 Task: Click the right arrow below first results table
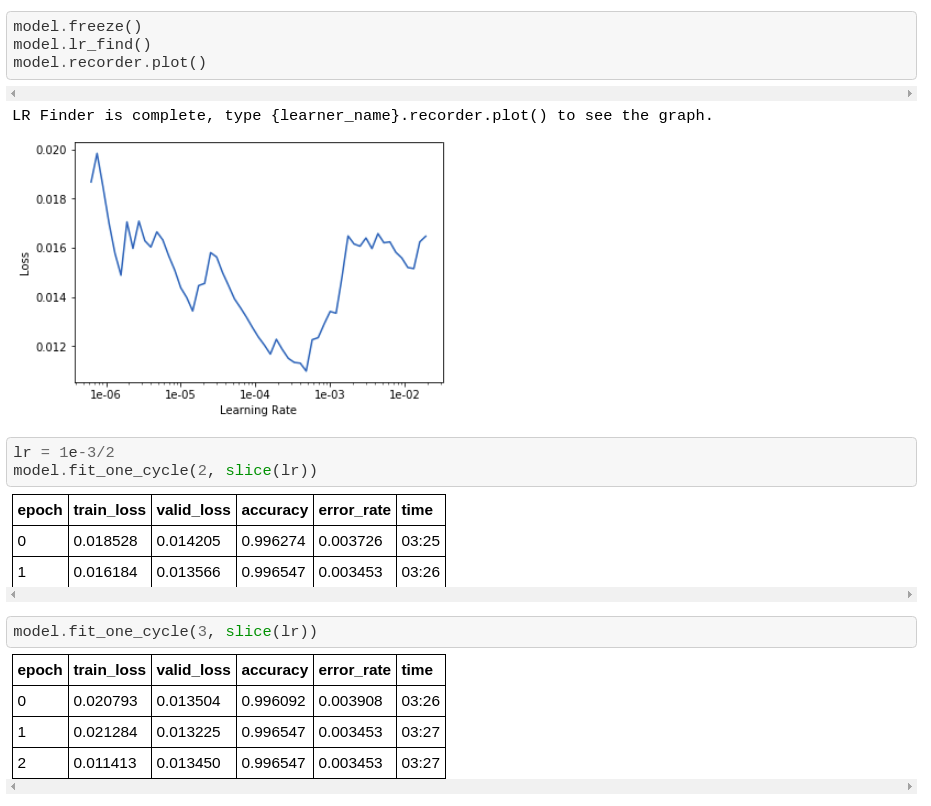pyautogui.click(x=908, y=592)
